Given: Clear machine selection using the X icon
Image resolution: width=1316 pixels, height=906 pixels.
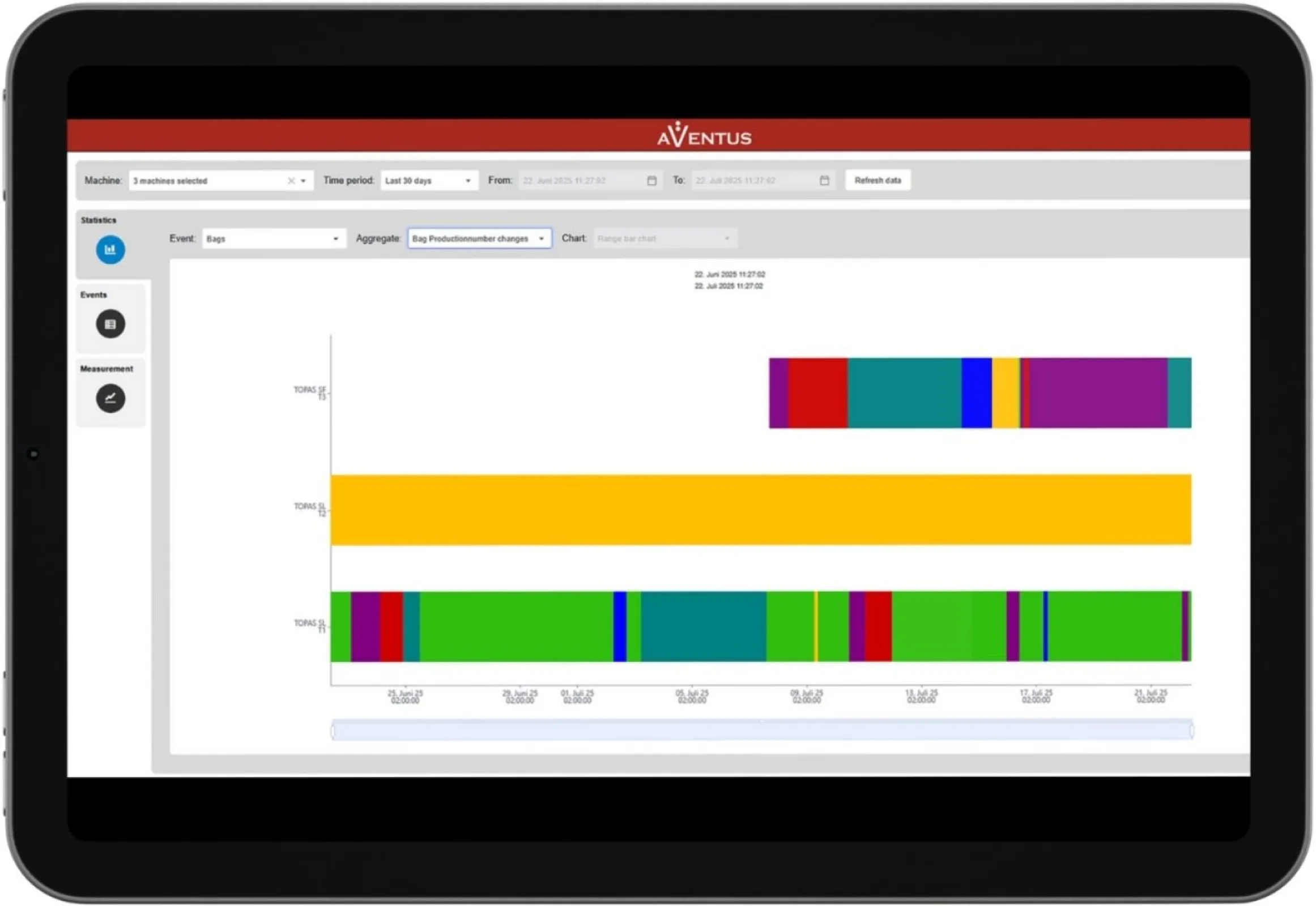Looking at the screenshot, I should click(291, 181).
